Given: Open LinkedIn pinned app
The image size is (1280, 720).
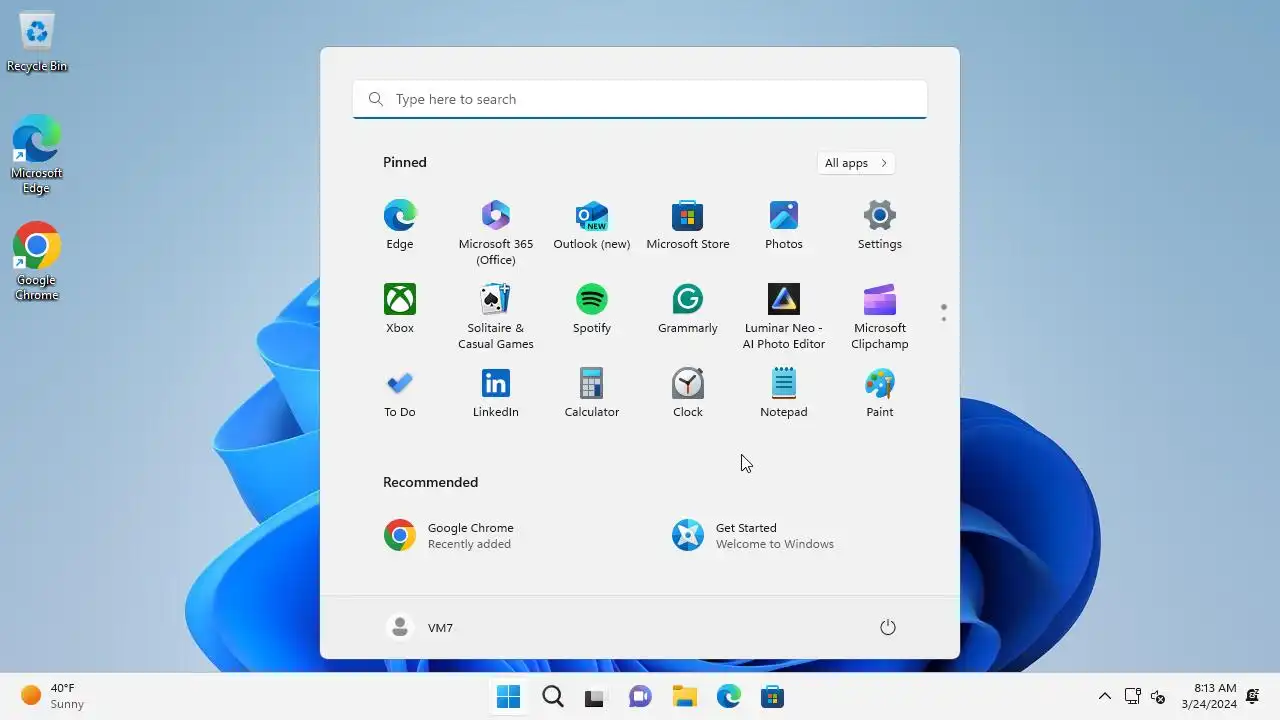Looking at the screenshot, I should (496, 394).
